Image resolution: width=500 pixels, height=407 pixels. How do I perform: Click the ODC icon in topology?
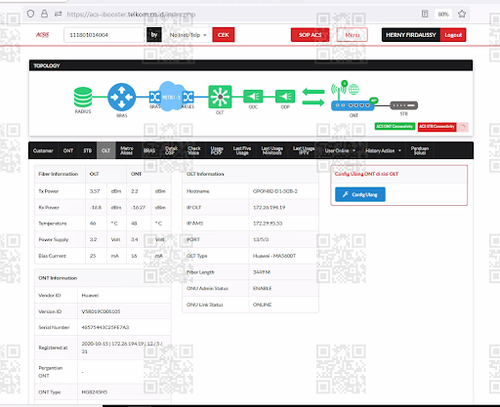tap(253, 97)
